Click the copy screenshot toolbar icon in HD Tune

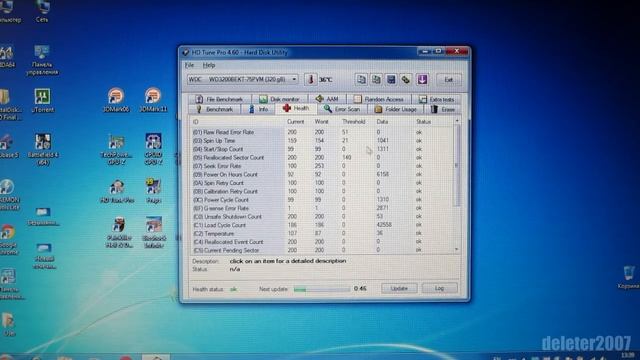pos(376,80)
